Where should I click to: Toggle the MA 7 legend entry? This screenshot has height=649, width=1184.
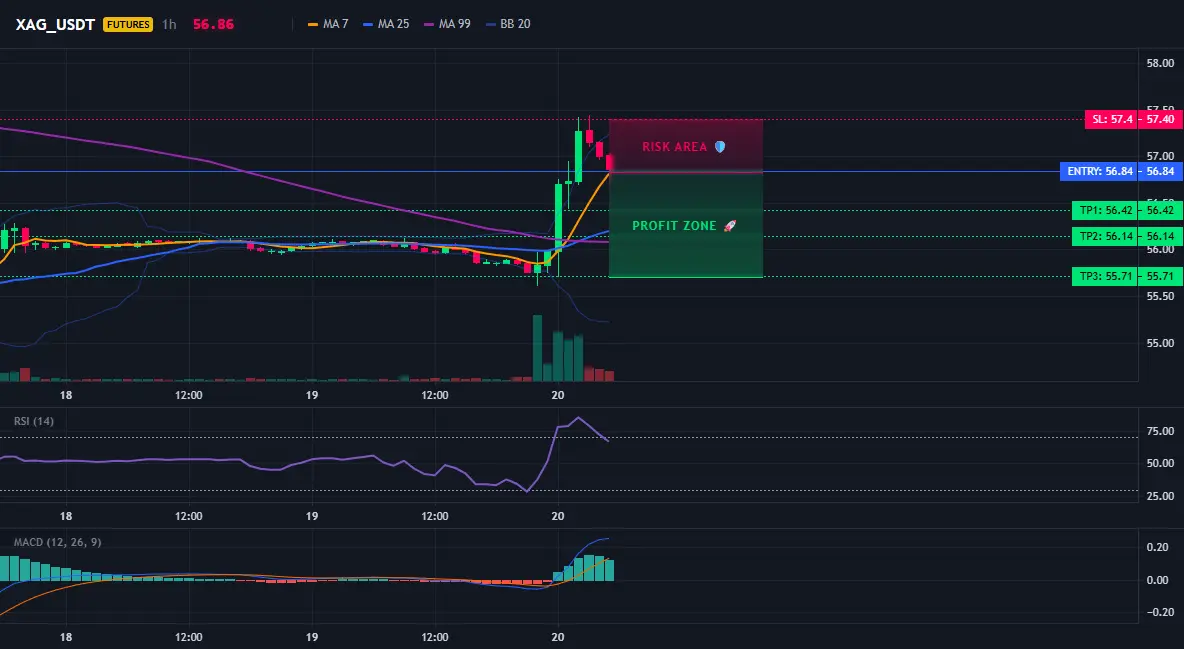328,24
